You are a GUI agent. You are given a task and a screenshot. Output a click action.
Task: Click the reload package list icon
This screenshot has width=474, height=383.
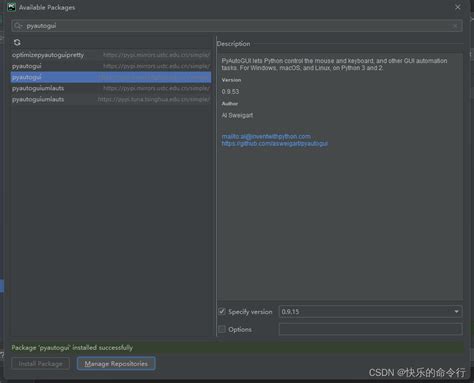17,42
